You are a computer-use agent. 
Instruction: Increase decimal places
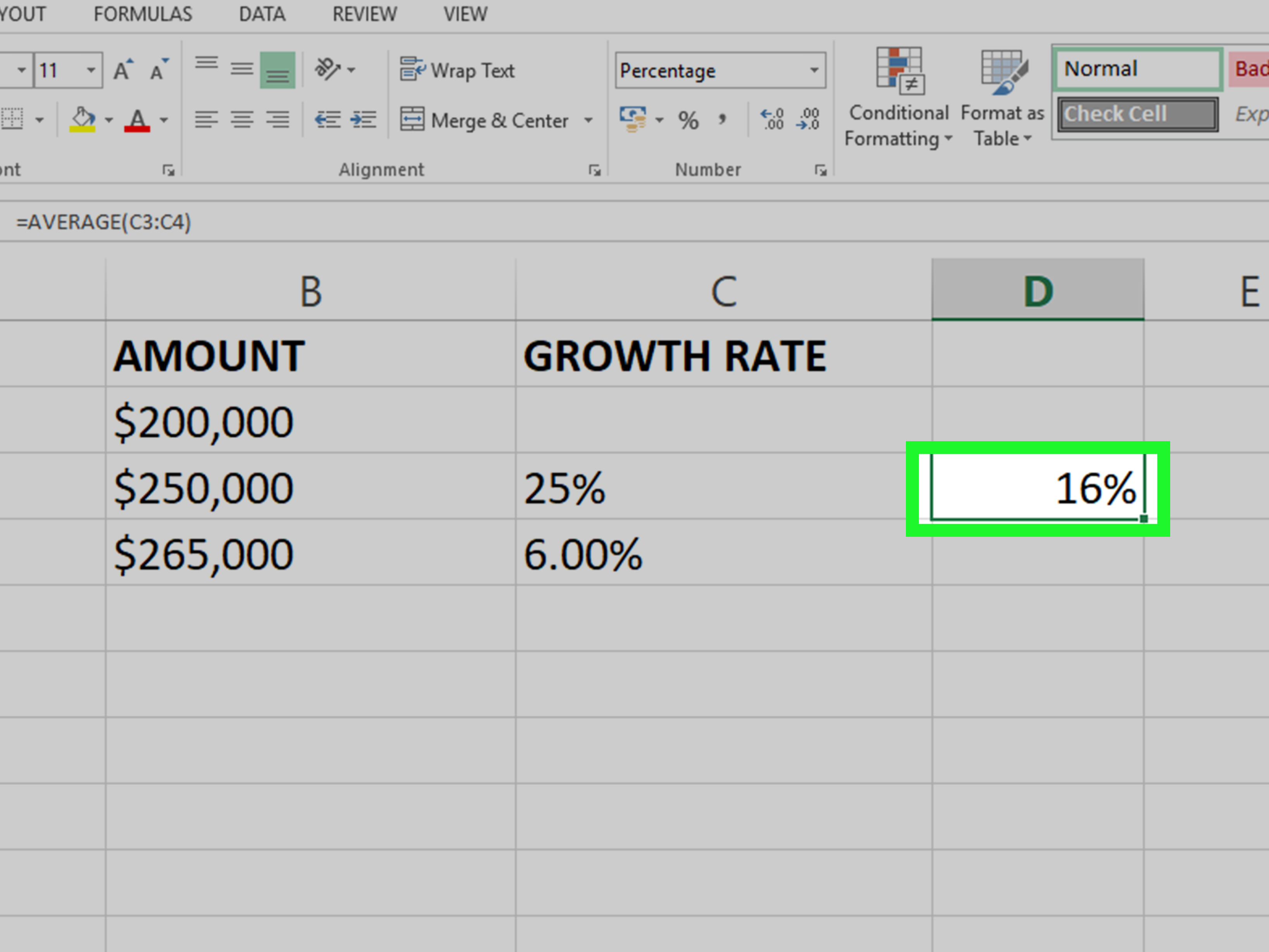771,119
